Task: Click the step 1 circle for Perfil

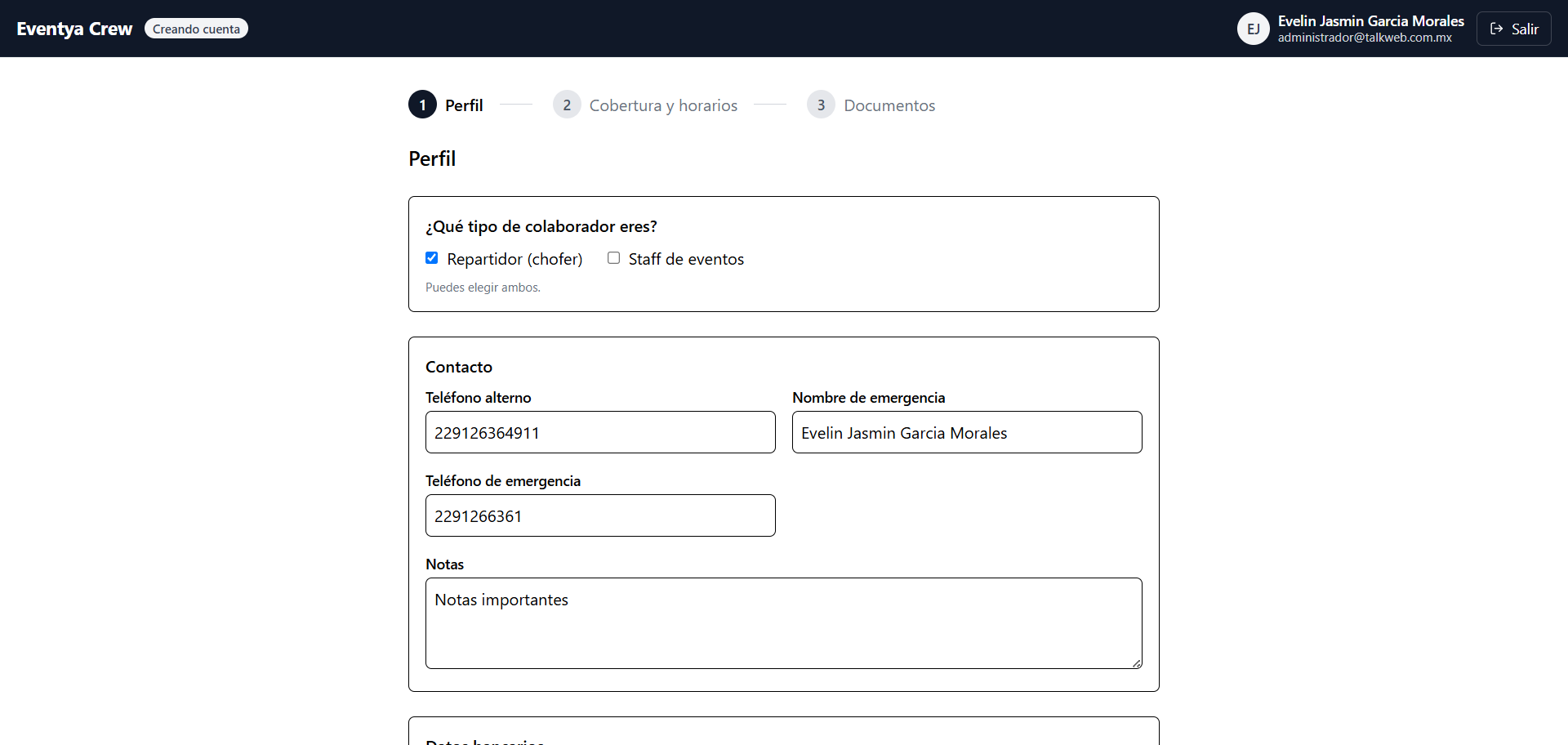Action: tap(422, 105)
